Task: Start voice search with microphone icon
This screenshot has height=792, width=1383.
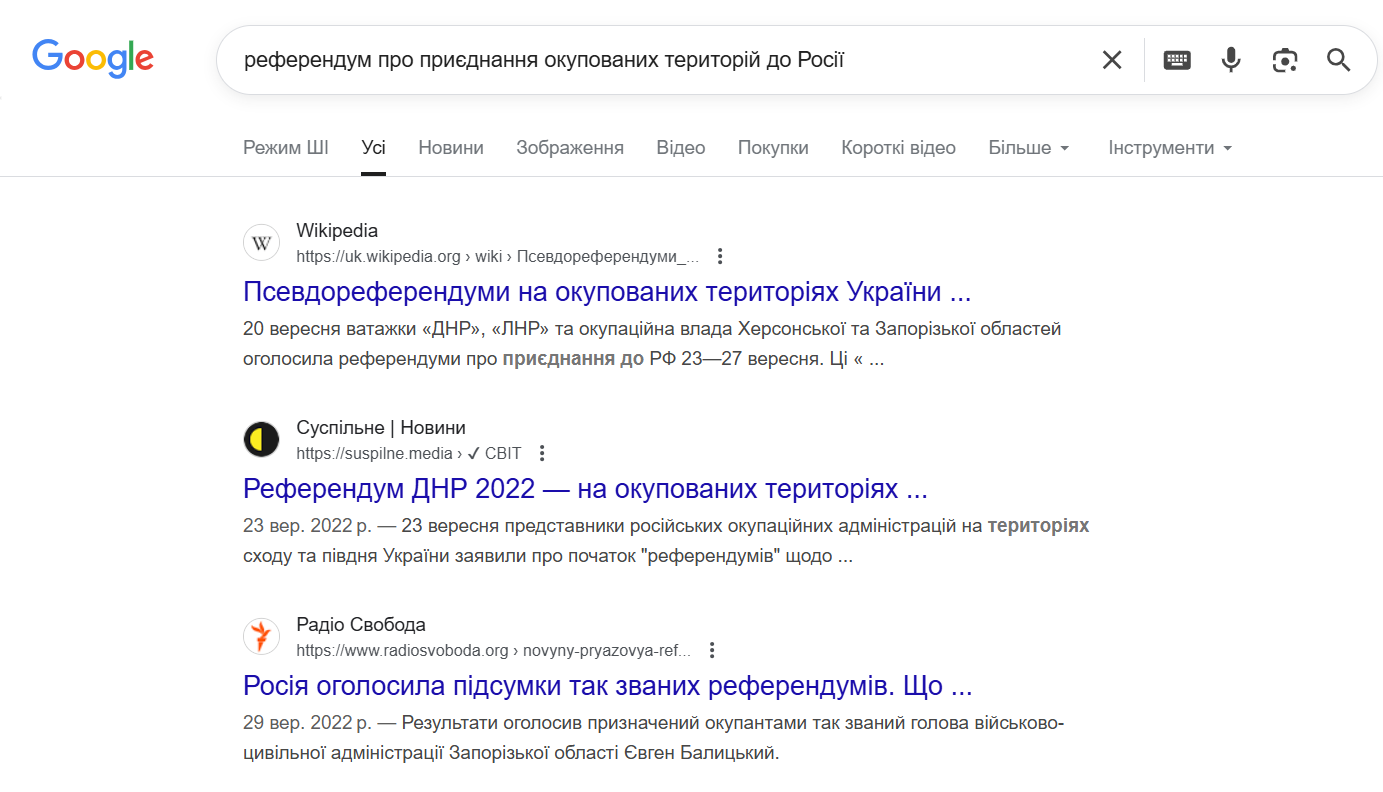Action: click(1231, 60)
